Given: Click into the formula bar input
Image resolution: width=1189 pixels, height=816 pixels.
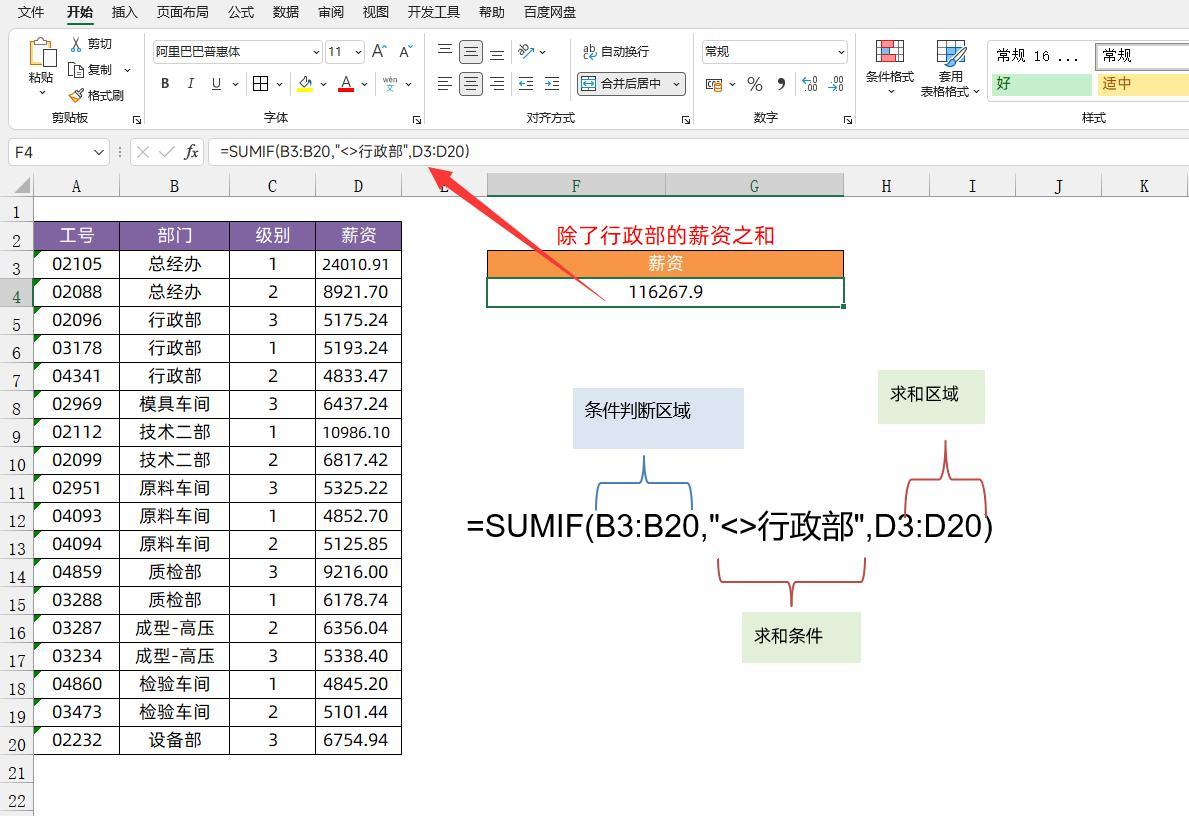Looking at the screenshot, I should (x=698, y=152).
